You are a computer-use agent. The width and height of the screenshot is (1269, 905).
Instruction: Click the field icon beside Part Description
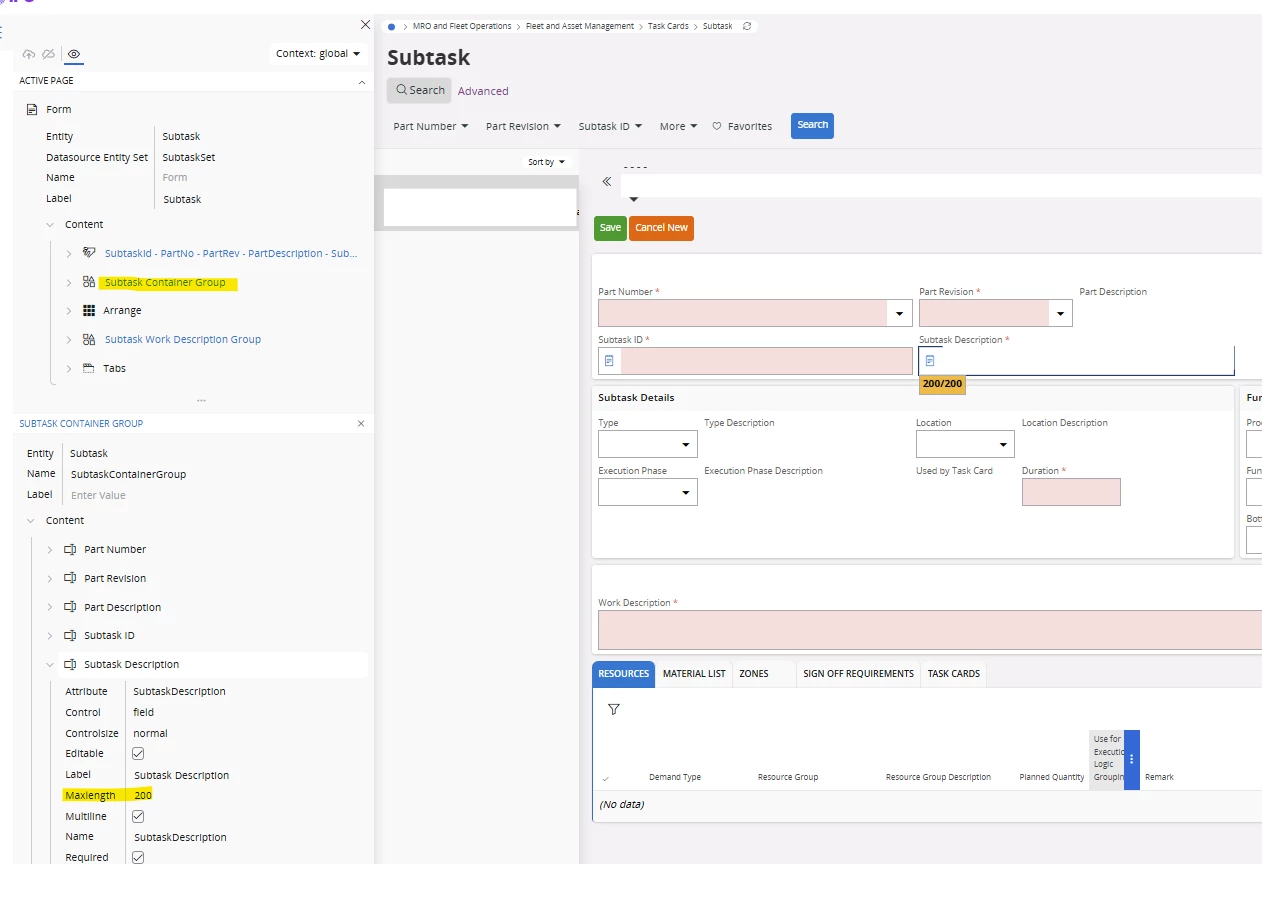pos(70,607)
